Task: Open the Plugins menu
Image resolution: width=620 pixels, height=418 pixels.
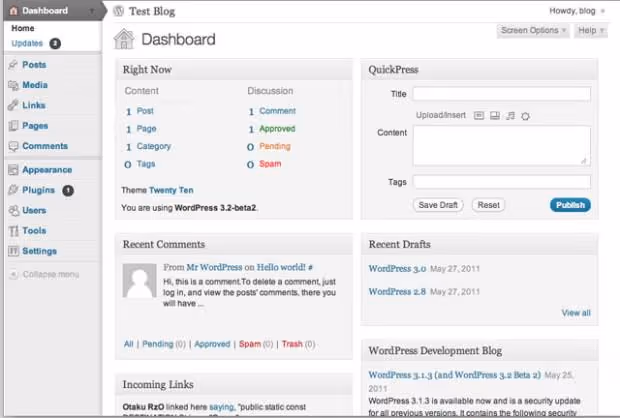Action: (x=38, y=190)
